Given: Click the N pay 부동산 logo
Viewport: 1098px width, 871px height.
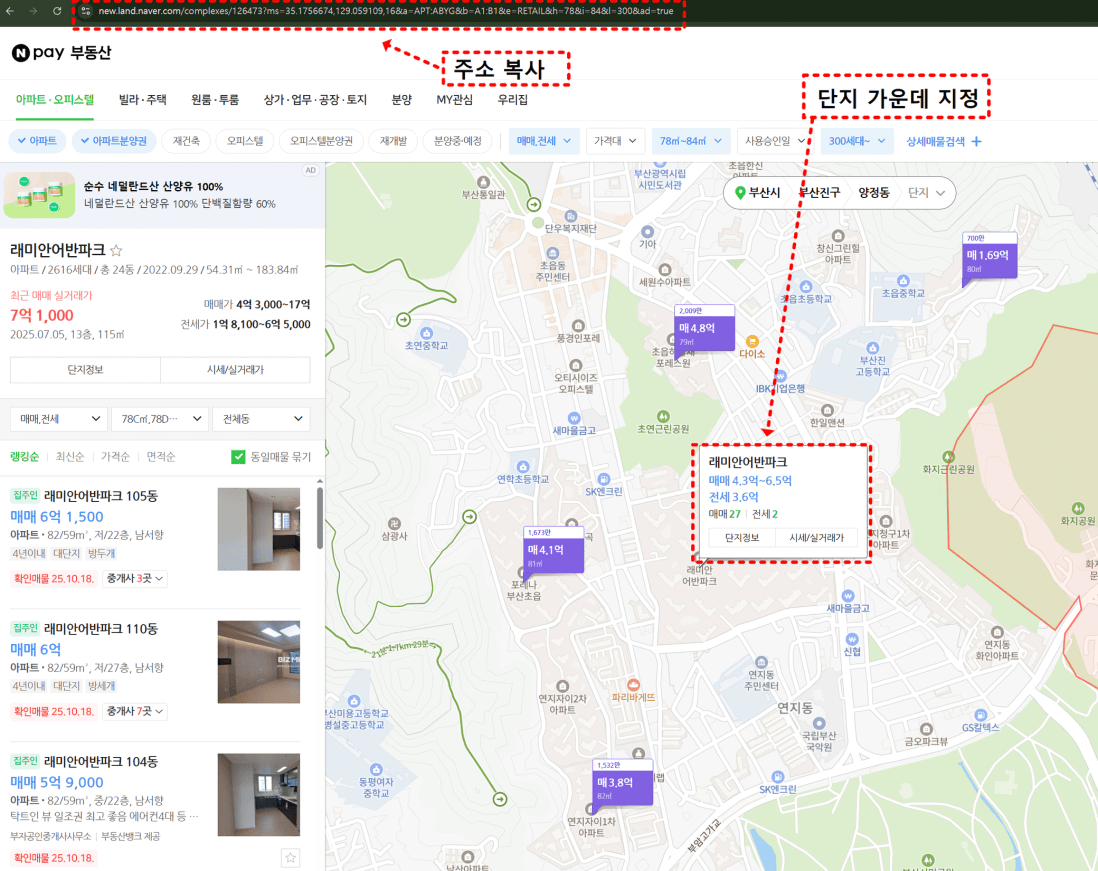Looking at the screenshot, I should (x=62, y=53).
